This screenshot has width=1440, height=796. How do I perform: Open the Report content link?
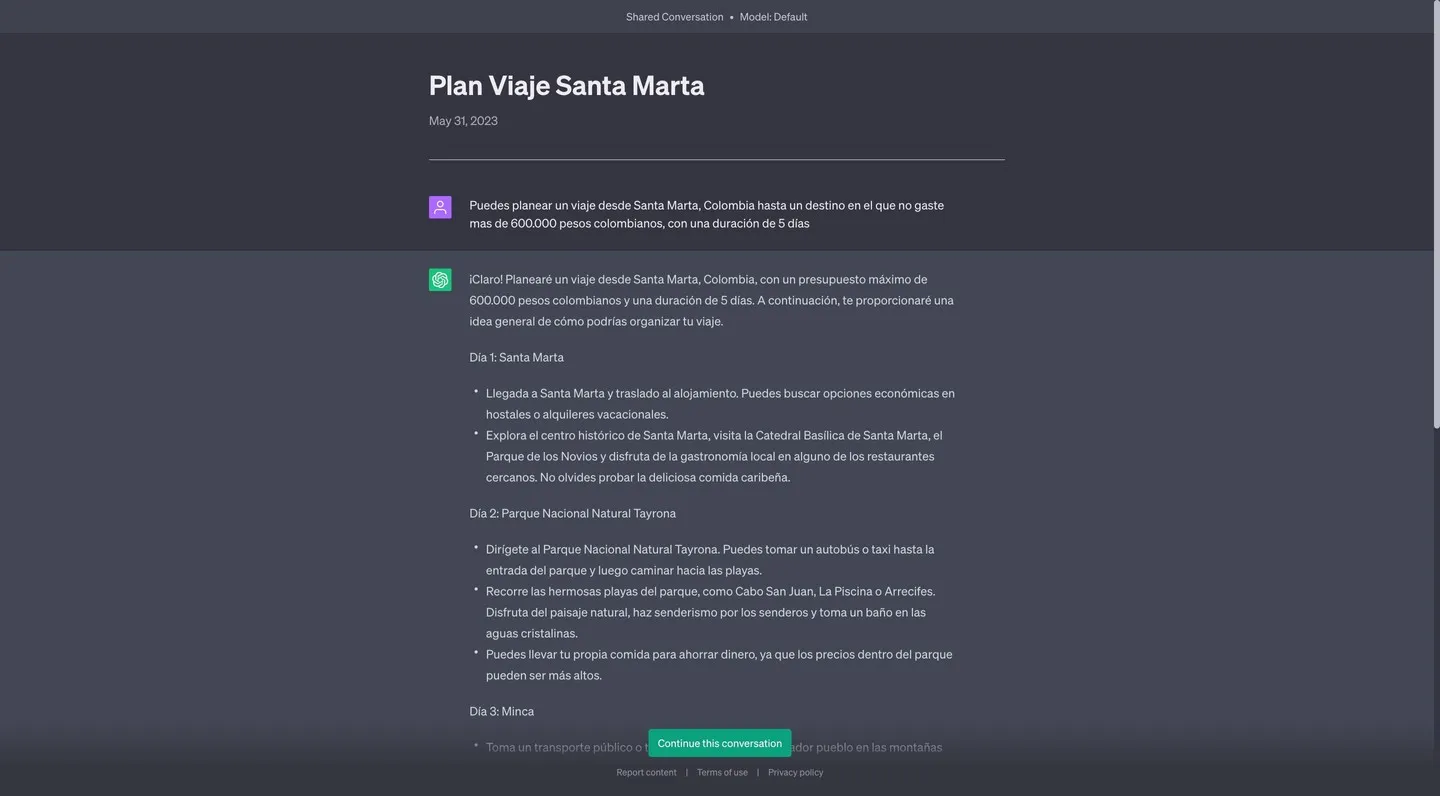point(646,772)
